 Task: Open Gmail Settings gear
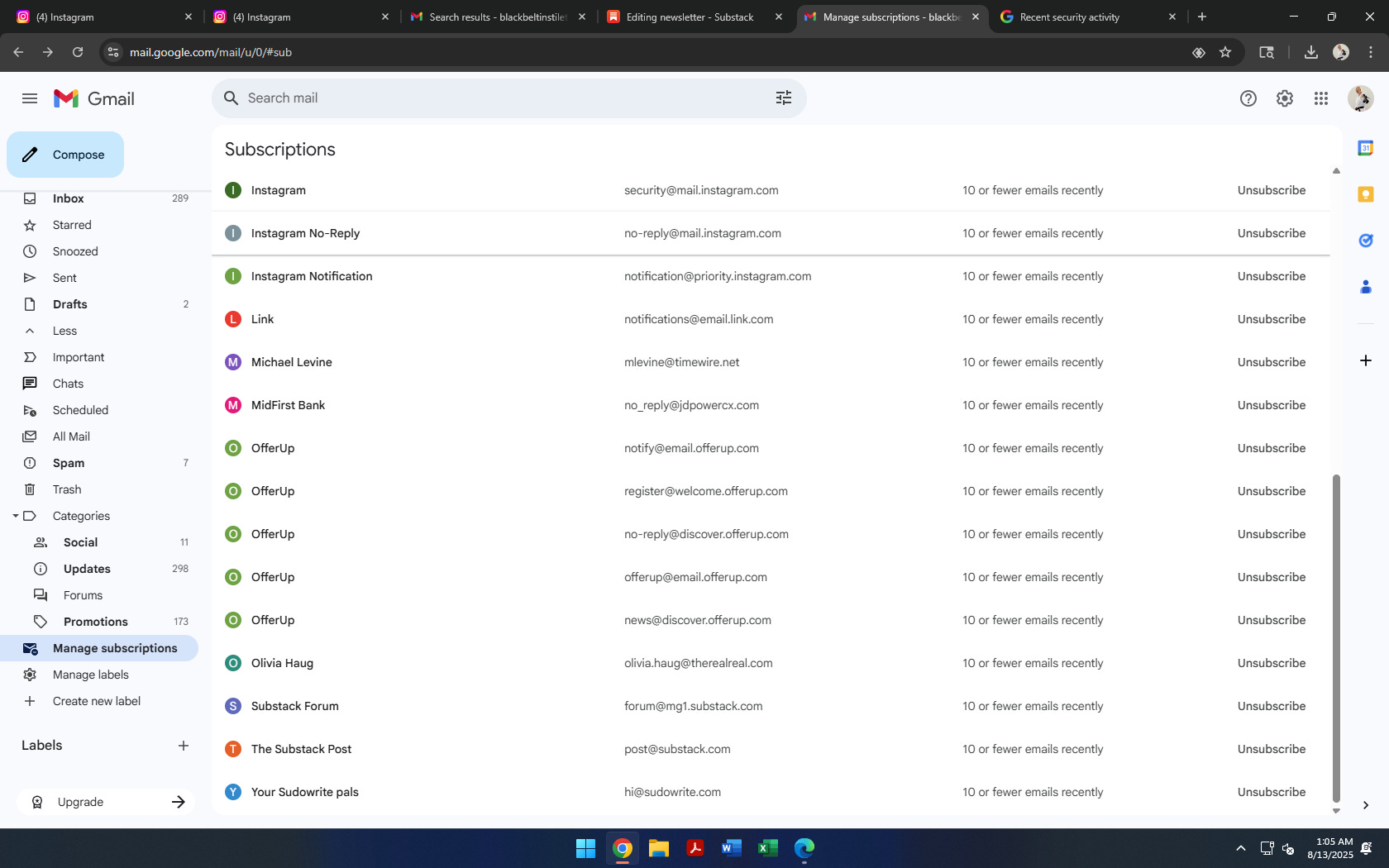[1285, 98]
